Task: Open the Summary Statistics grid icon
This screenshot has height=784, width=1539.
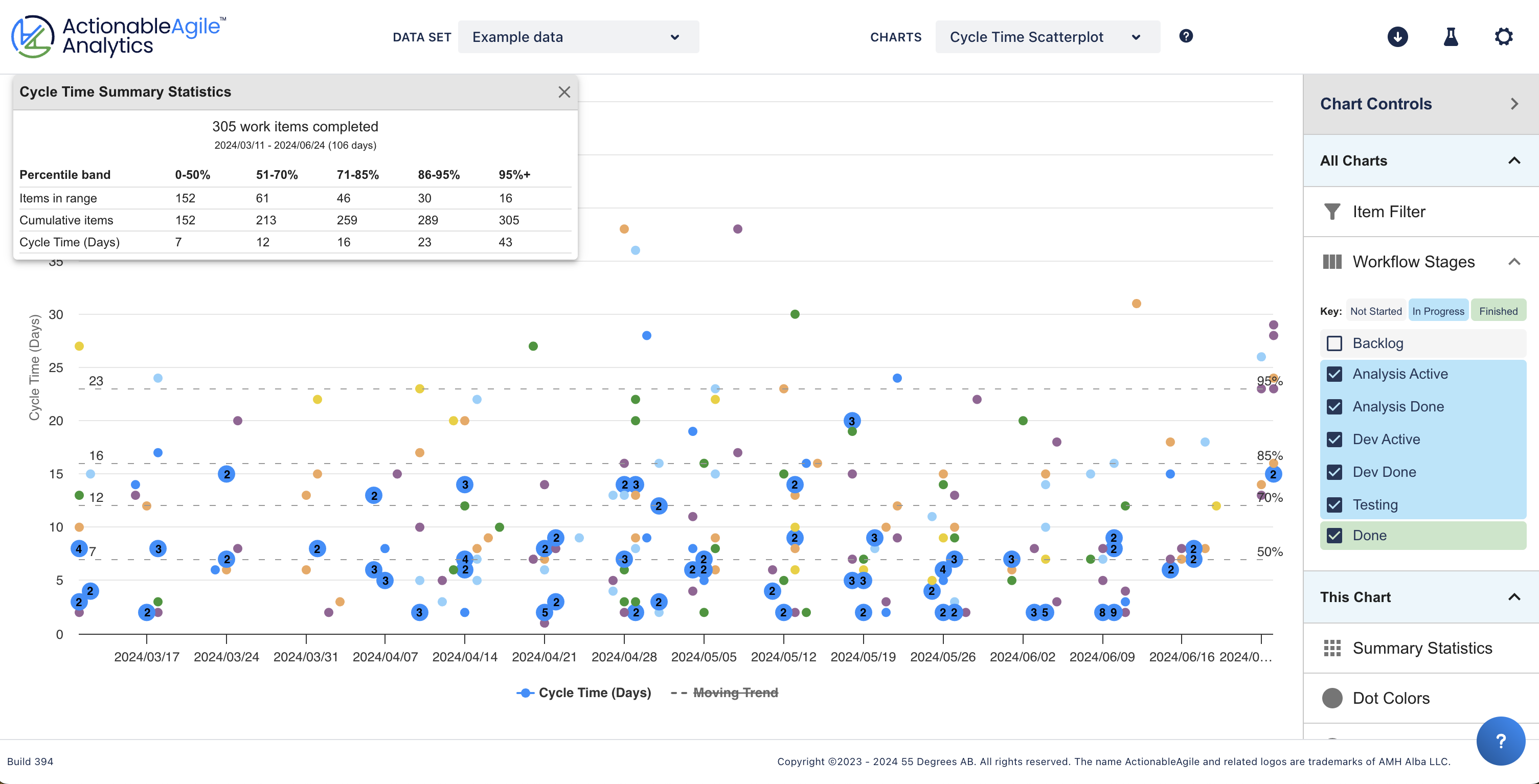Action: coord(1333,647)
